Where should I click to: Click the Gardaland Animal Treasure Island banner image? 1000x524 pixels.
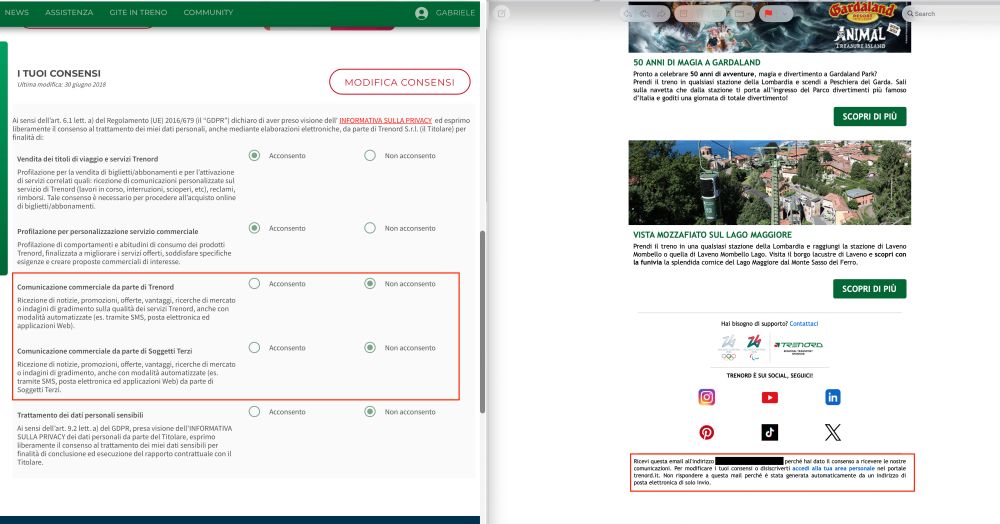click(770, 28)
